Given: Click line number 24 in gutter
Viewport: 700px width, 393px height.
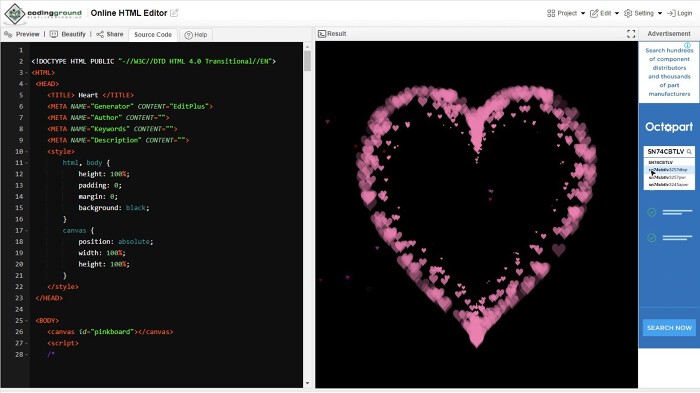Looking at the screenshot, I should click(x=19, y=309).
